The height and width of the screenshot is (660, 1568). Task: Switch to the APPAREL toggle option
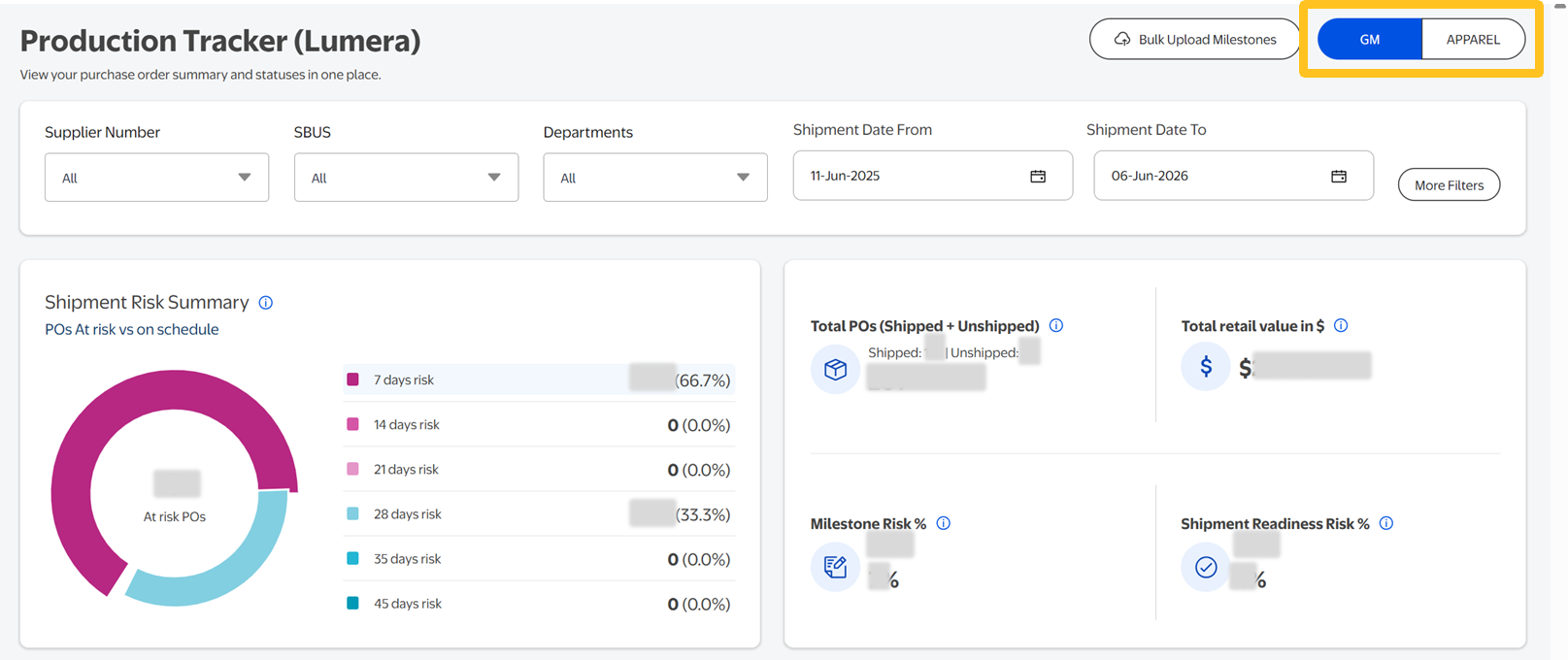click(1473, 40)
